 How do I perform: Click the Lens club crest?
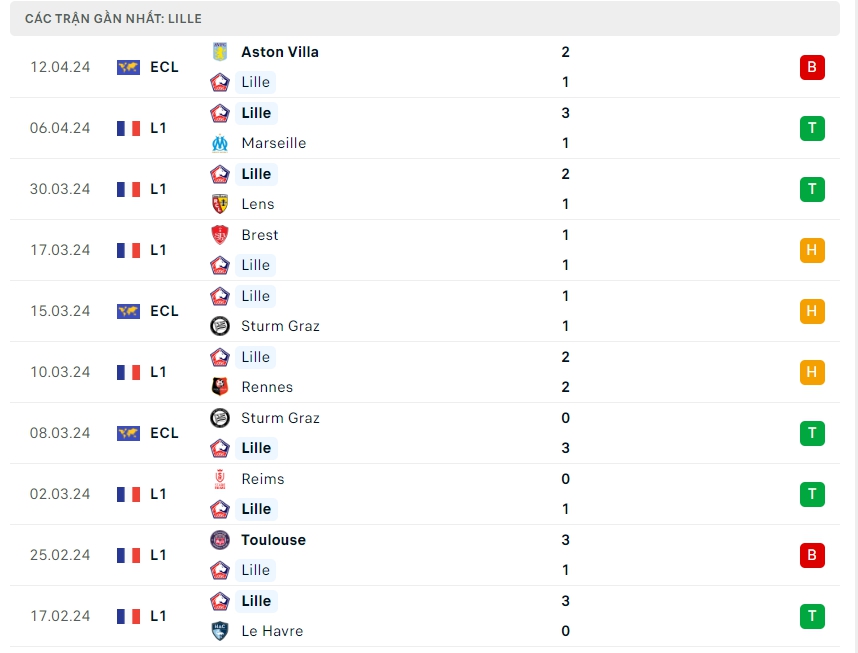pos(220,204)
